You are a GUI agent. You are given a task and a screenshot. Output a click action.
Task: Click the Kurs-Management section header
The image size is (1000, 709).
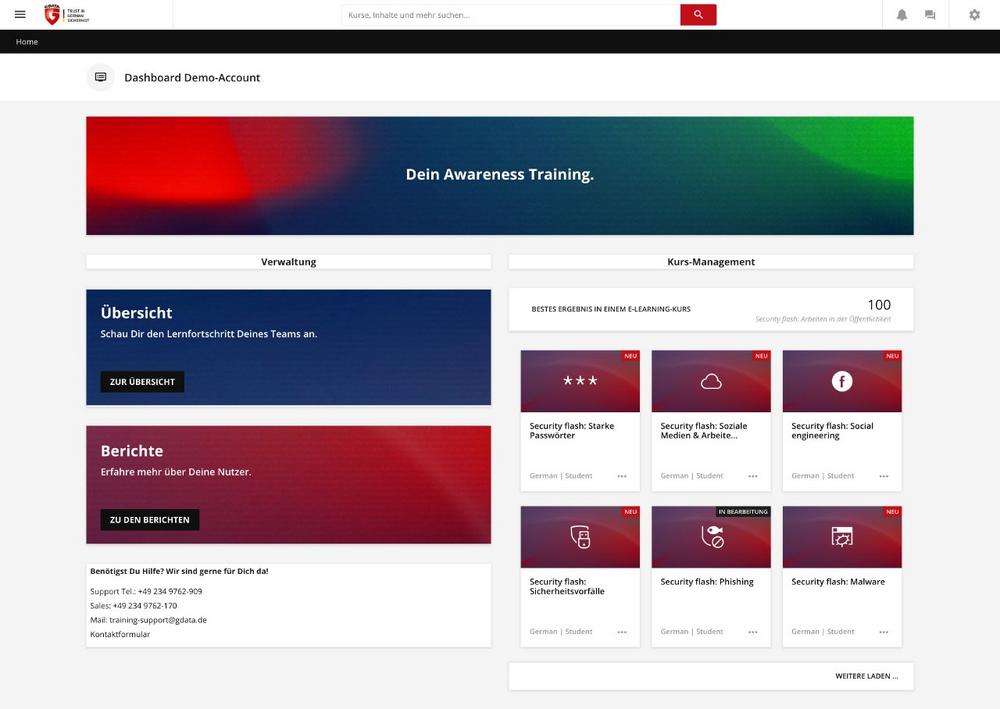point(710,262)
